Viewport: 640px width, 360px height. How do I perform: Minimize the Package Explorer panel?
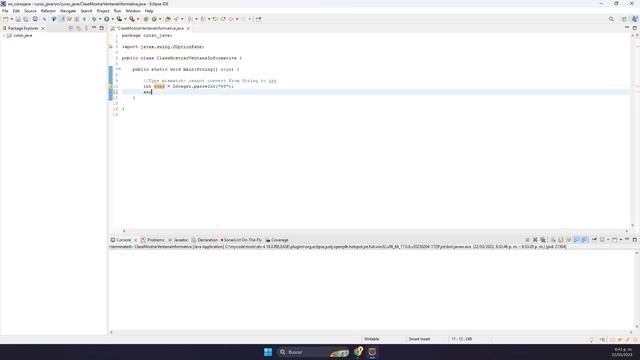[94, 28]
